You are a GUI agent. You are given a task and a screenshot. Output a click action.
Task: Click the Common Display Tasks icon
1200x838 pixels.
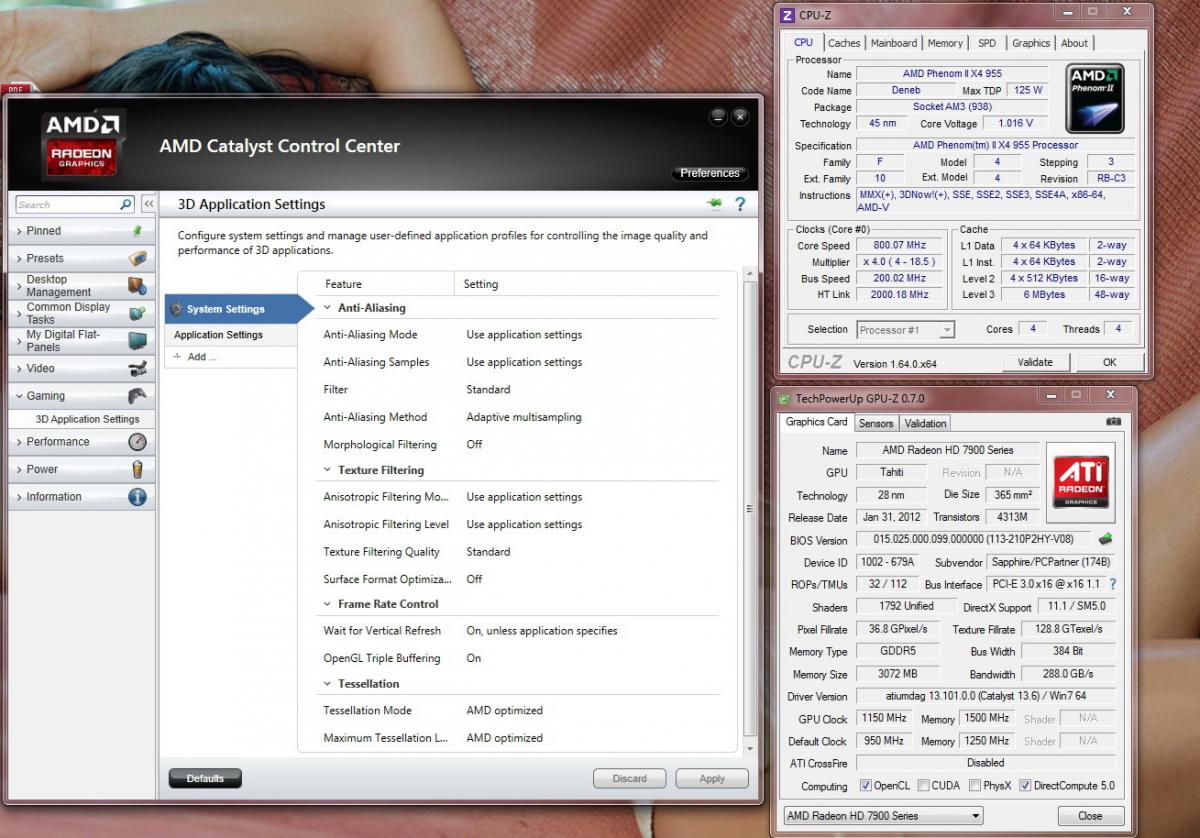[x=138, y=313]
